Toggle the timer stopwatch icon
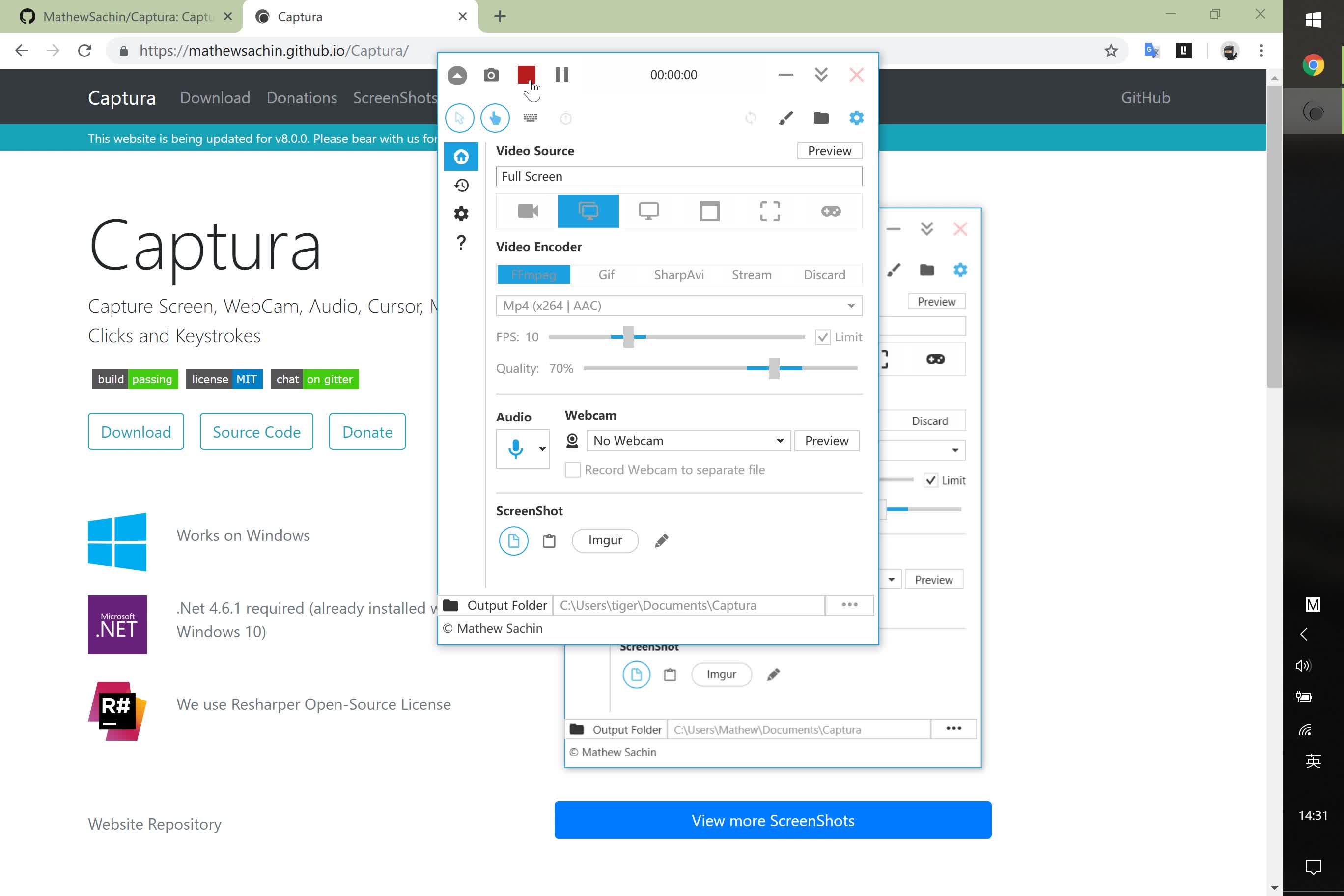The height and width of the screenshot is (896, 1344). tap(566, 118)
